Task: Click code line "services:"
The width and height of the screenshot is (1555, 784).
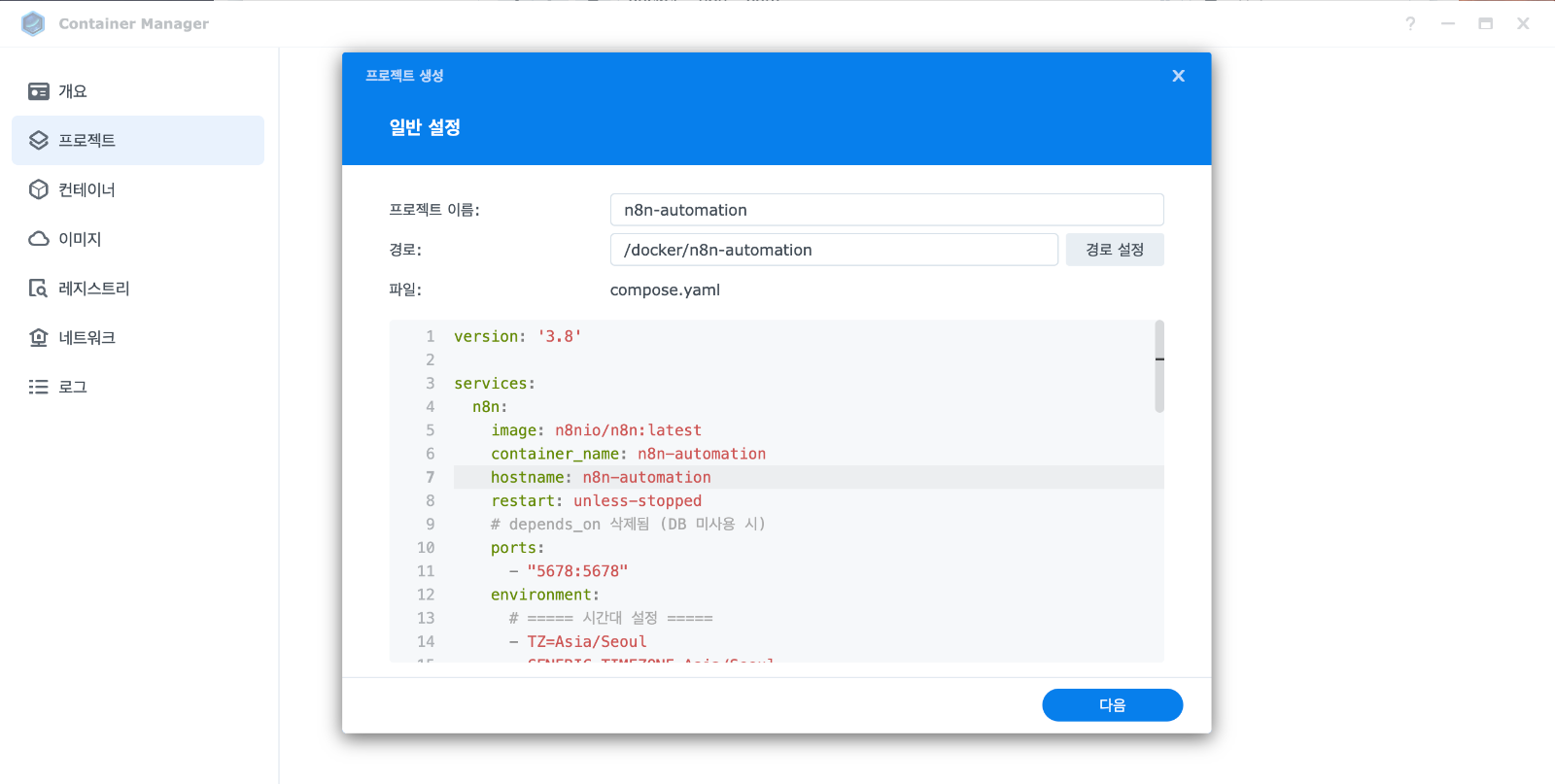Action: (495, 384)
